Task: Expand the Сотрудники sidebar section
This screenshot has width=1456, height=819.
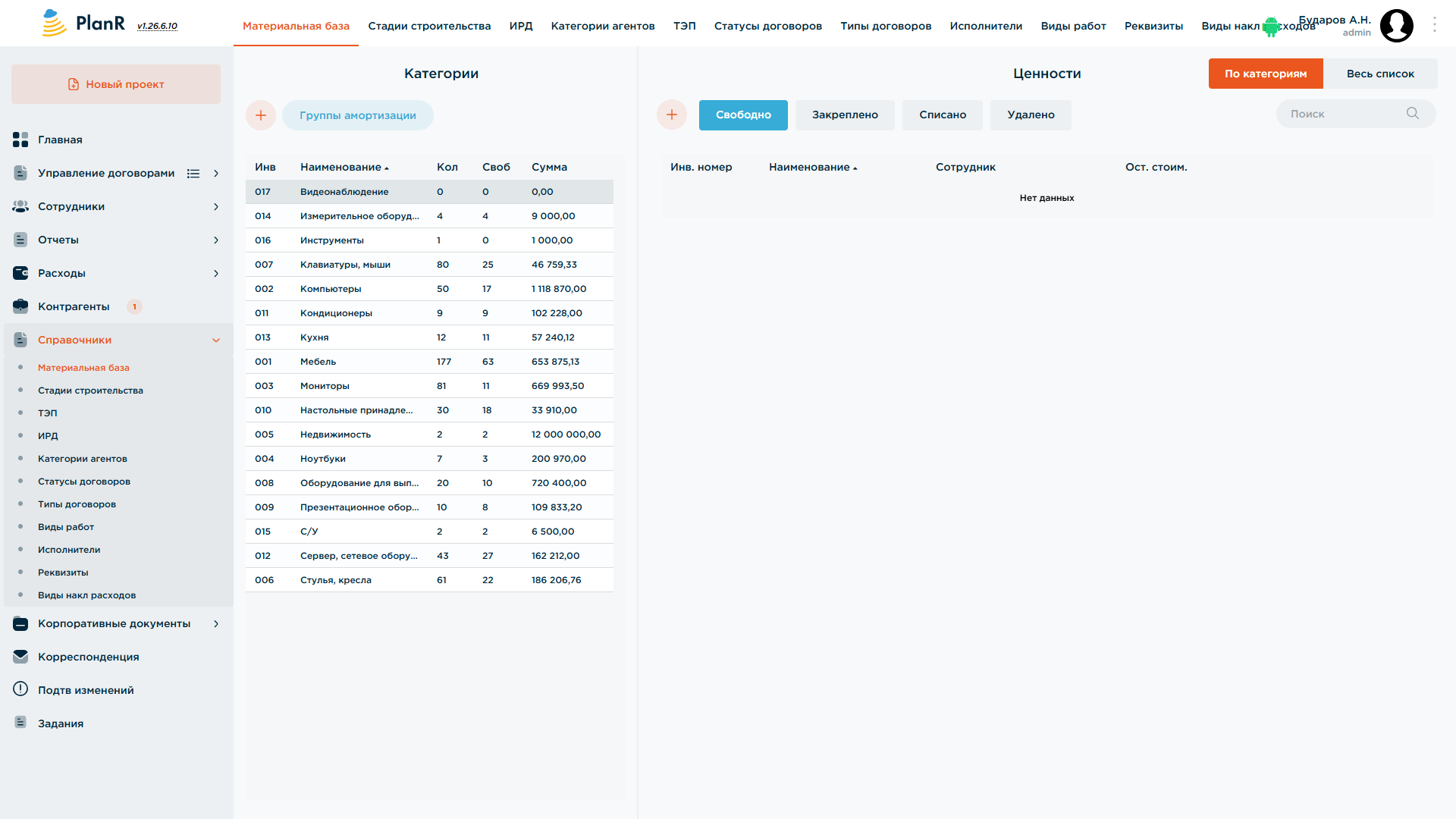Action: point(216,207)
